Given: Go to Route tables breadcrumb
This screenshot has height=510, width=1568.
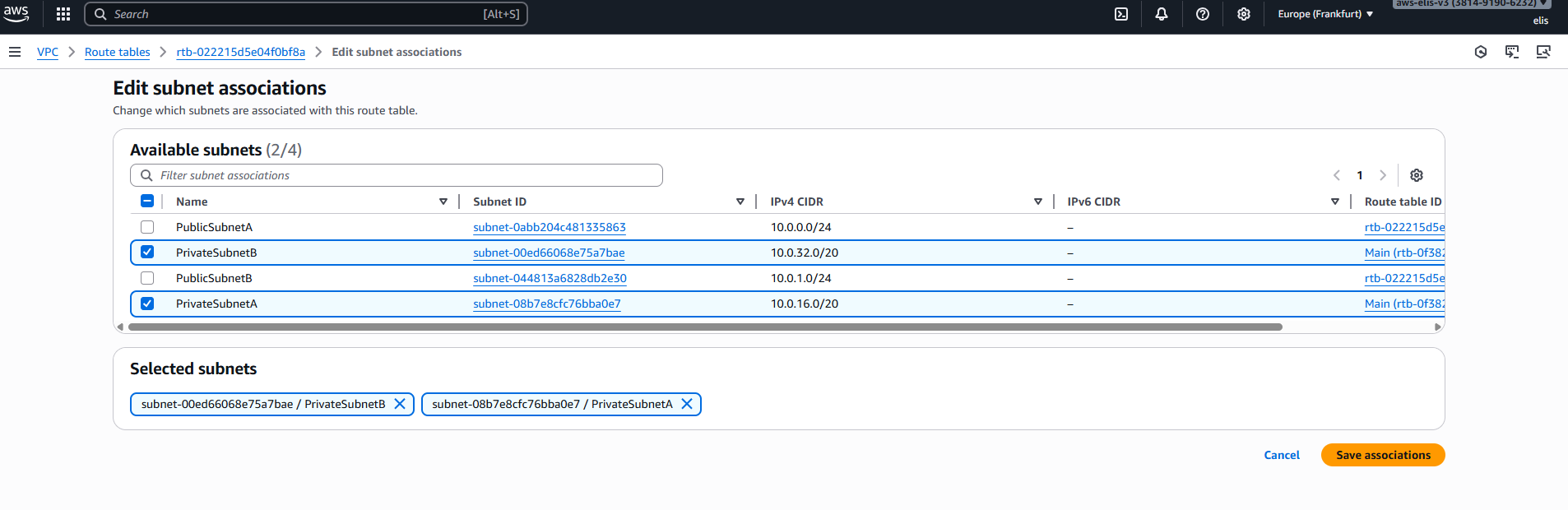Looking at the screenshot, I should point(117,52).
